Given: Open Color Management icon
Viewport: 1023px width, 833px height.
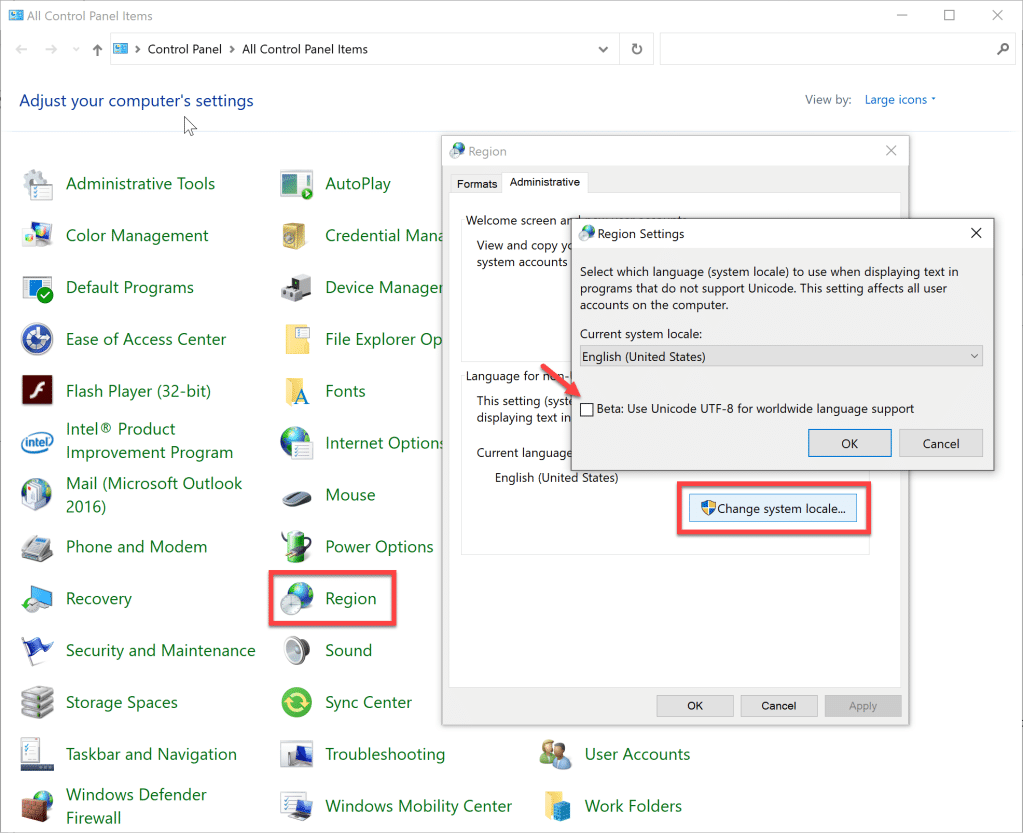Looking at the screenshot, I should [x=37, y=235].
